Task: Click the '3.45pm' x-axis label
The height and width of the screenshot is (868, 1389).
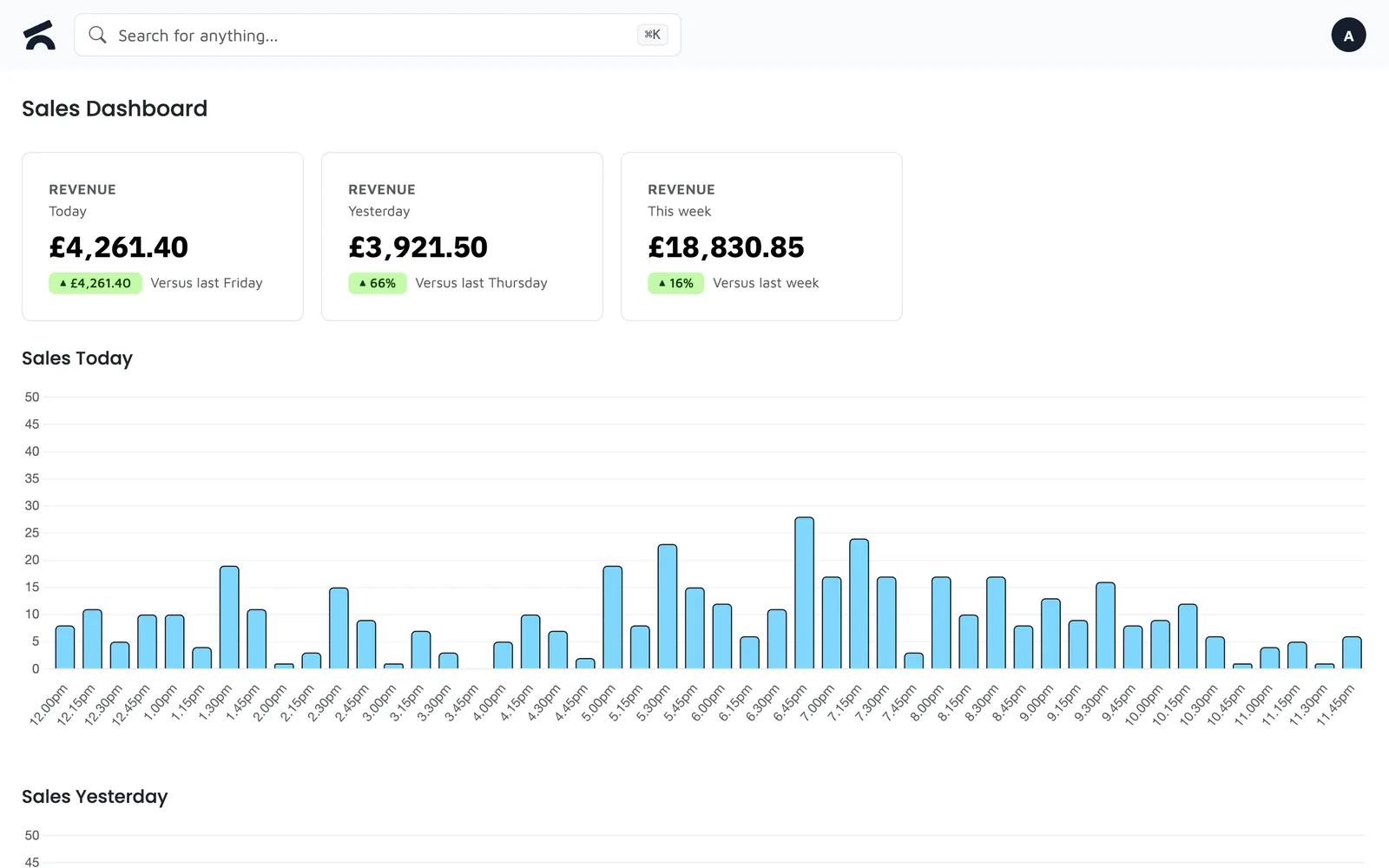Action: click(x=462, y=703)
